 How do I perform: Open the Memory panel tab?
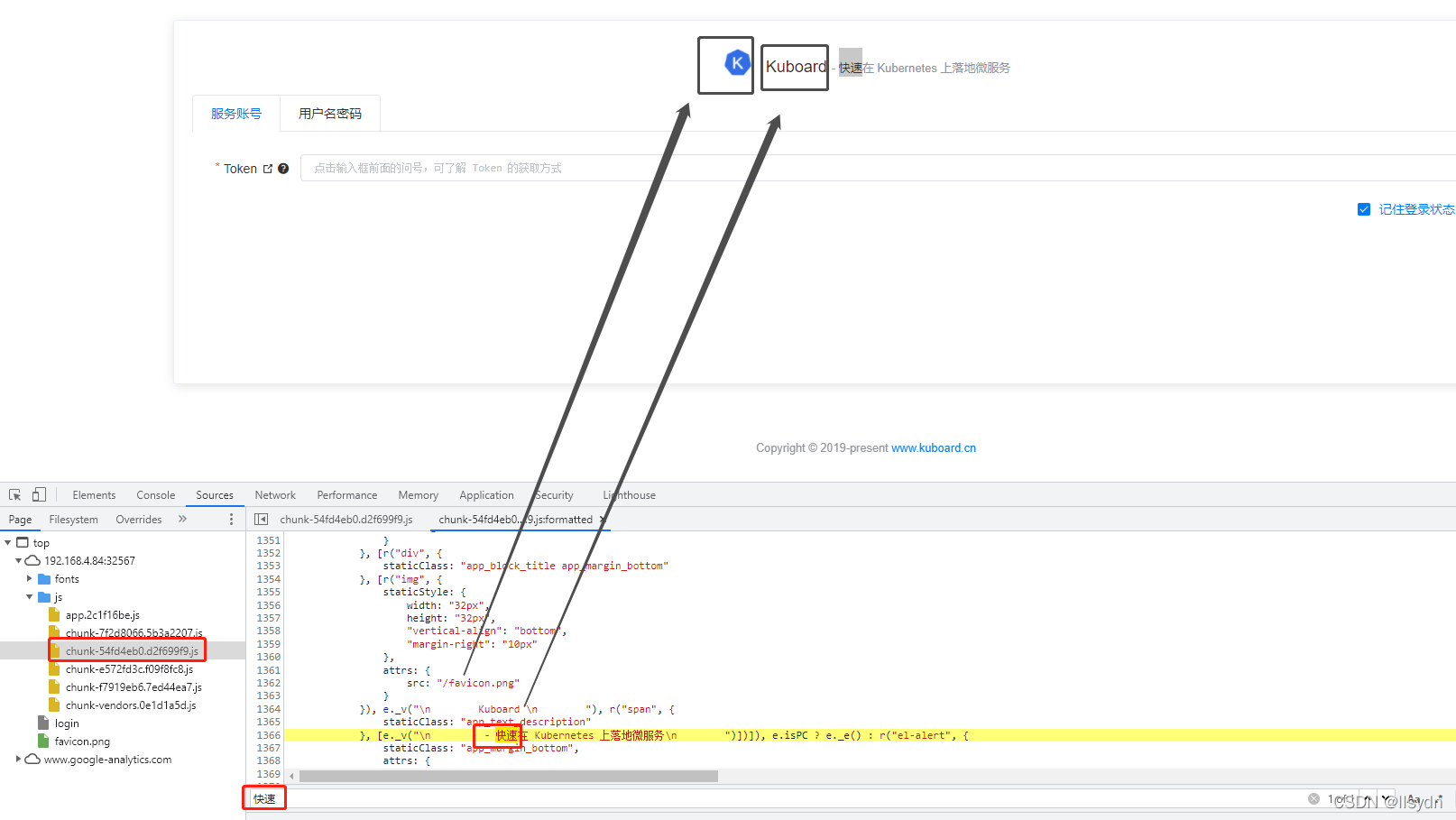click(x=419, y=495)
